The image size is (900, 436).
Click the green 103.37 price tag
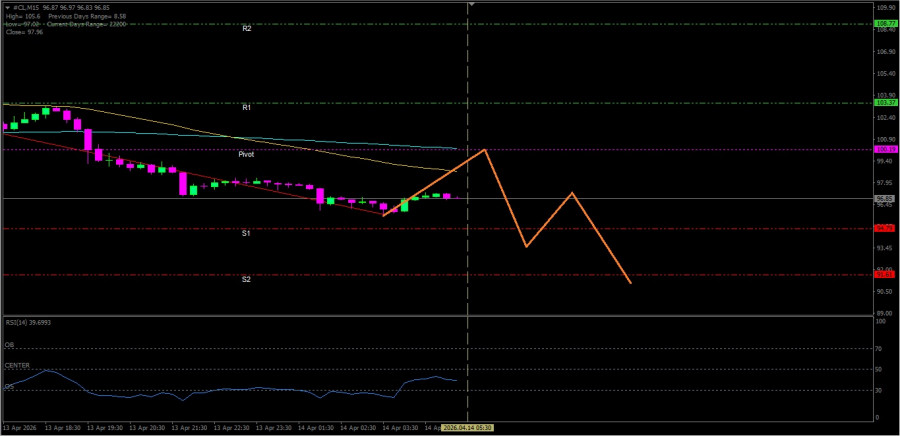[885, 102]
